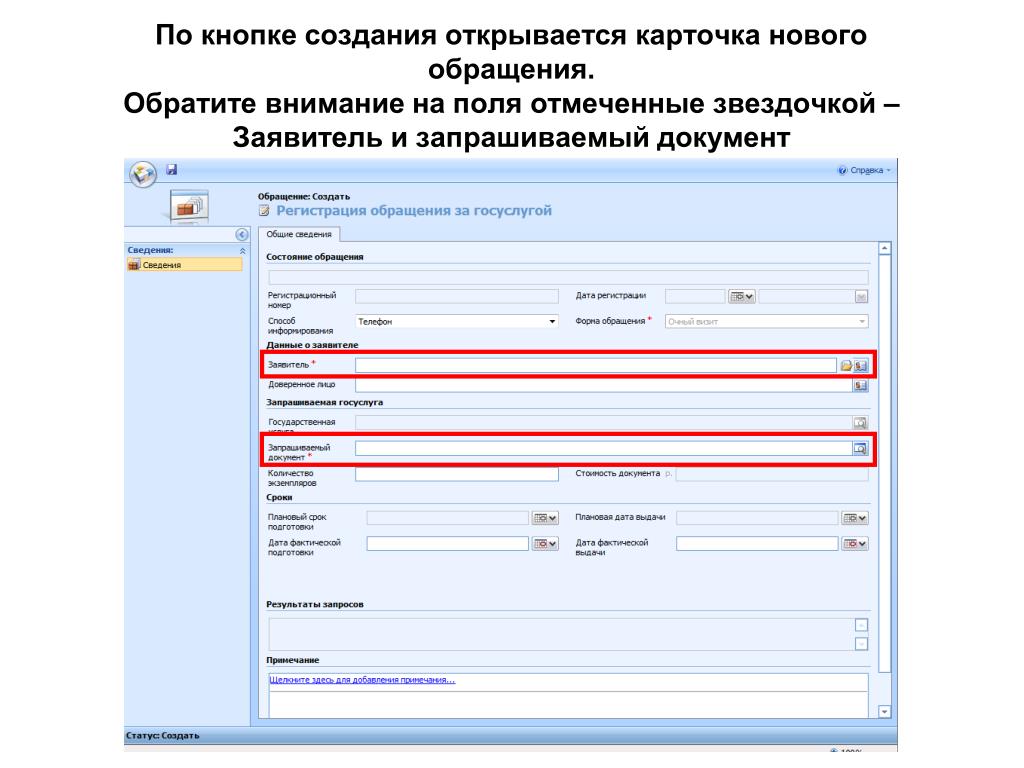Click the Количество экземпляров field
This screenshot has height=768, width=1024.
(456, 475)
